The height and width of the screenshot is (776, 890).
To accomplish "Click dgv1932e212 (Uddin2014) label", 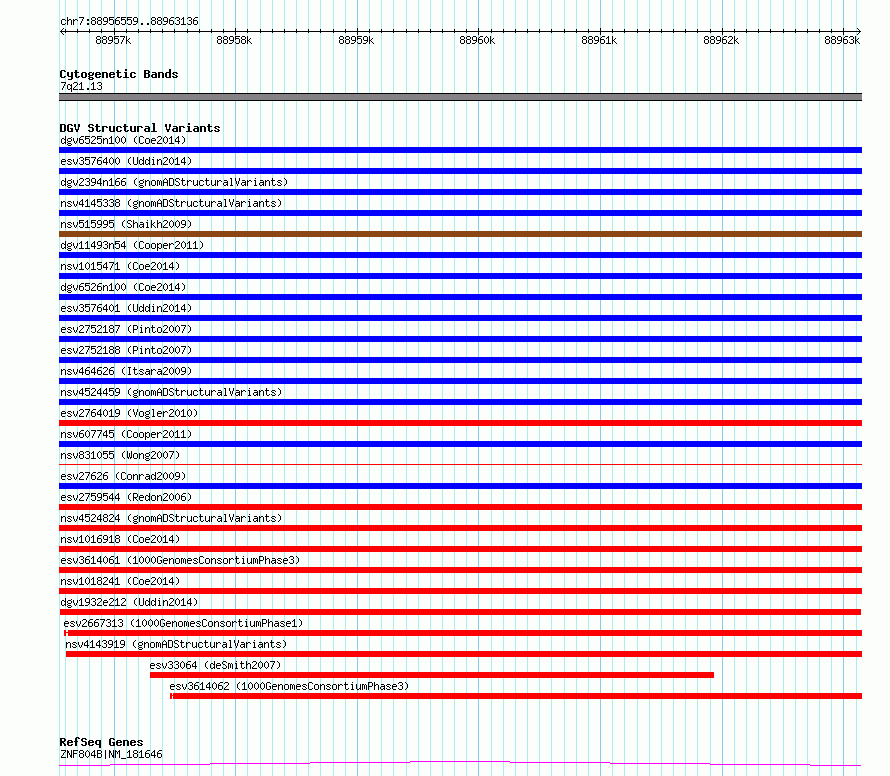I will (x=129, y=602).
